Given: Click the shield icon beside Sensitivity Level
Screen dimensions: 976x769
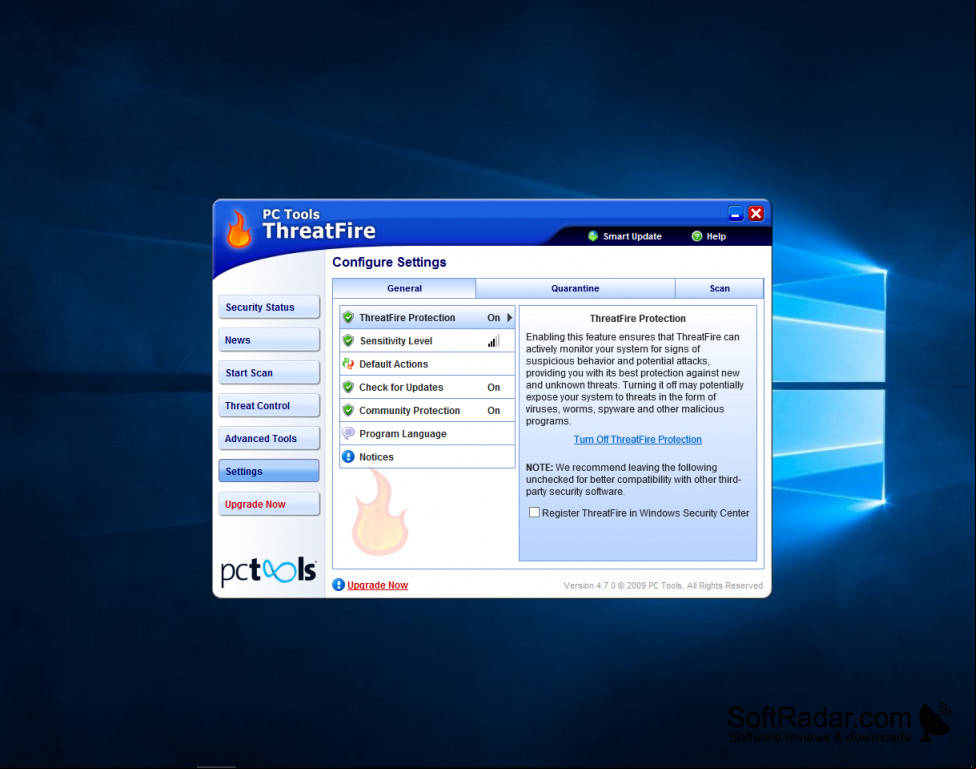Looking at the screenshot, I should (x=349, y=341).
